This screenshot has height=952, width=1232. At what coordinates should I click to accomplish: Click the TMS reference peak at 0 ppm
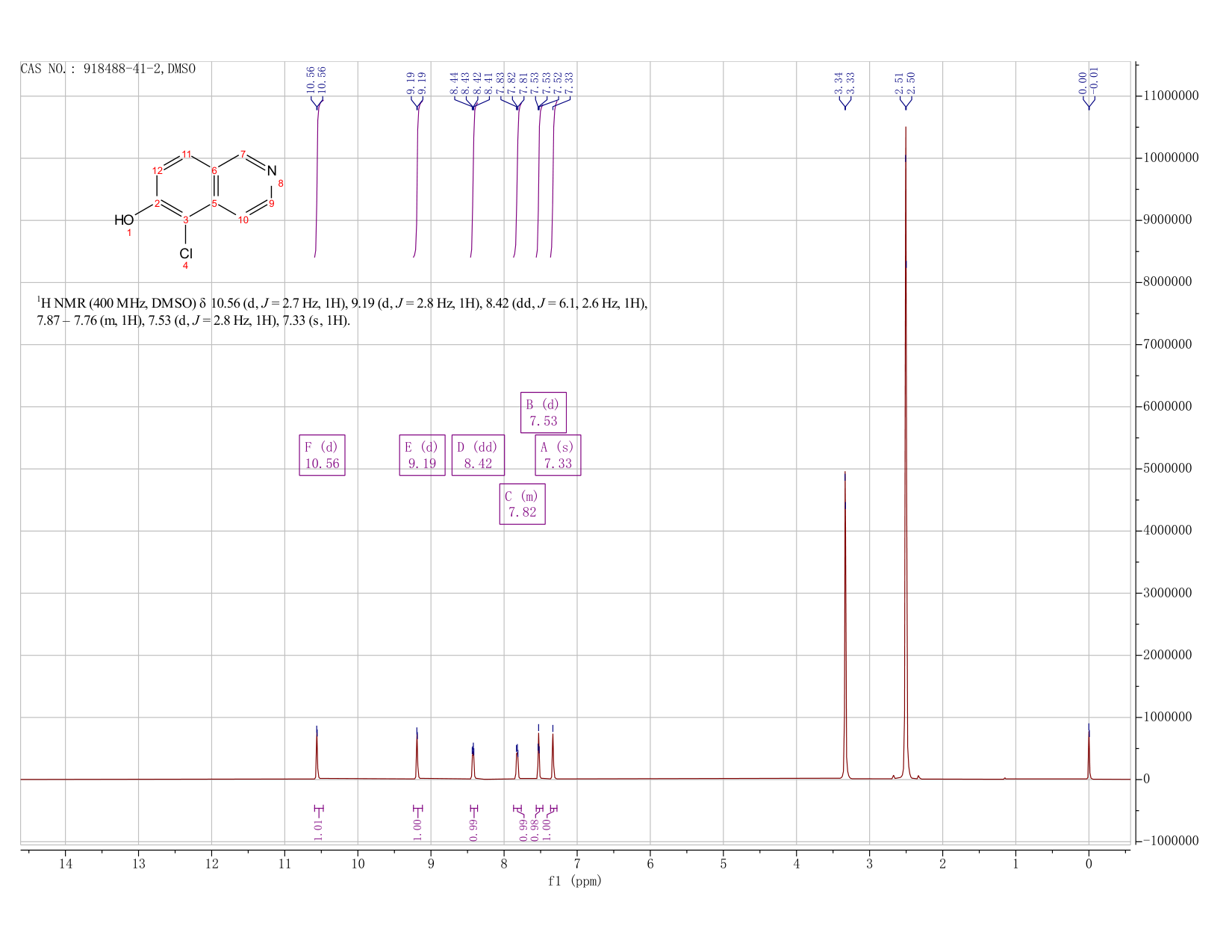pos(1089,750)
